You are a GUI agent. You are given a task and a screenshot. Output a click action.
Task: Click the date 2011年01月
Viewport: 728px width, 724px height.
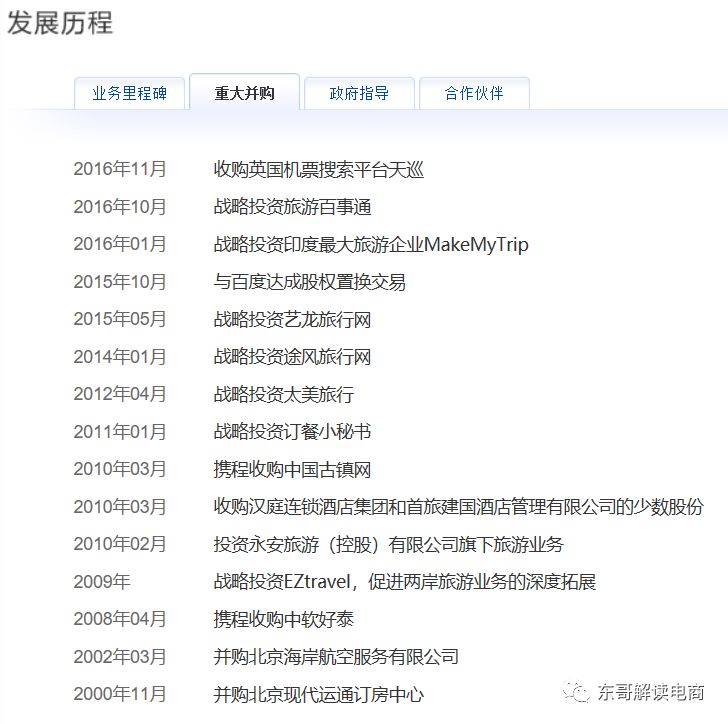click(120, 432)
